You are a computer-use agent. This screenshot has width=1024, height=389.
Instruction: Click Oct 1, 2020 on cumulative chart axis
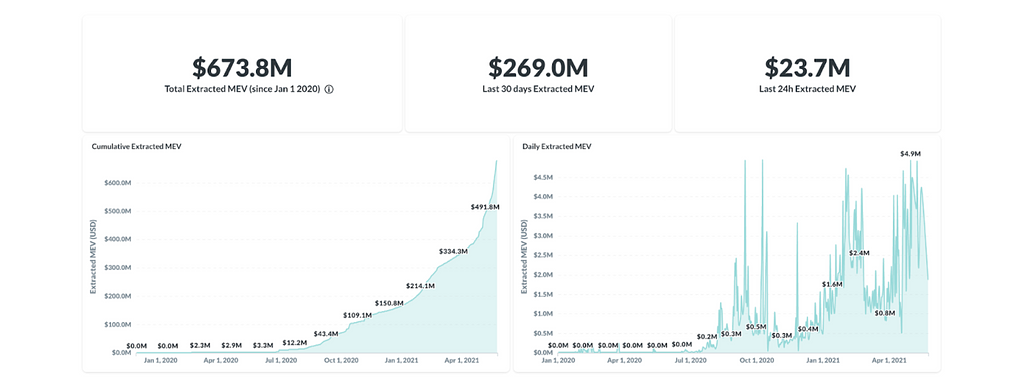pos(342,360)
